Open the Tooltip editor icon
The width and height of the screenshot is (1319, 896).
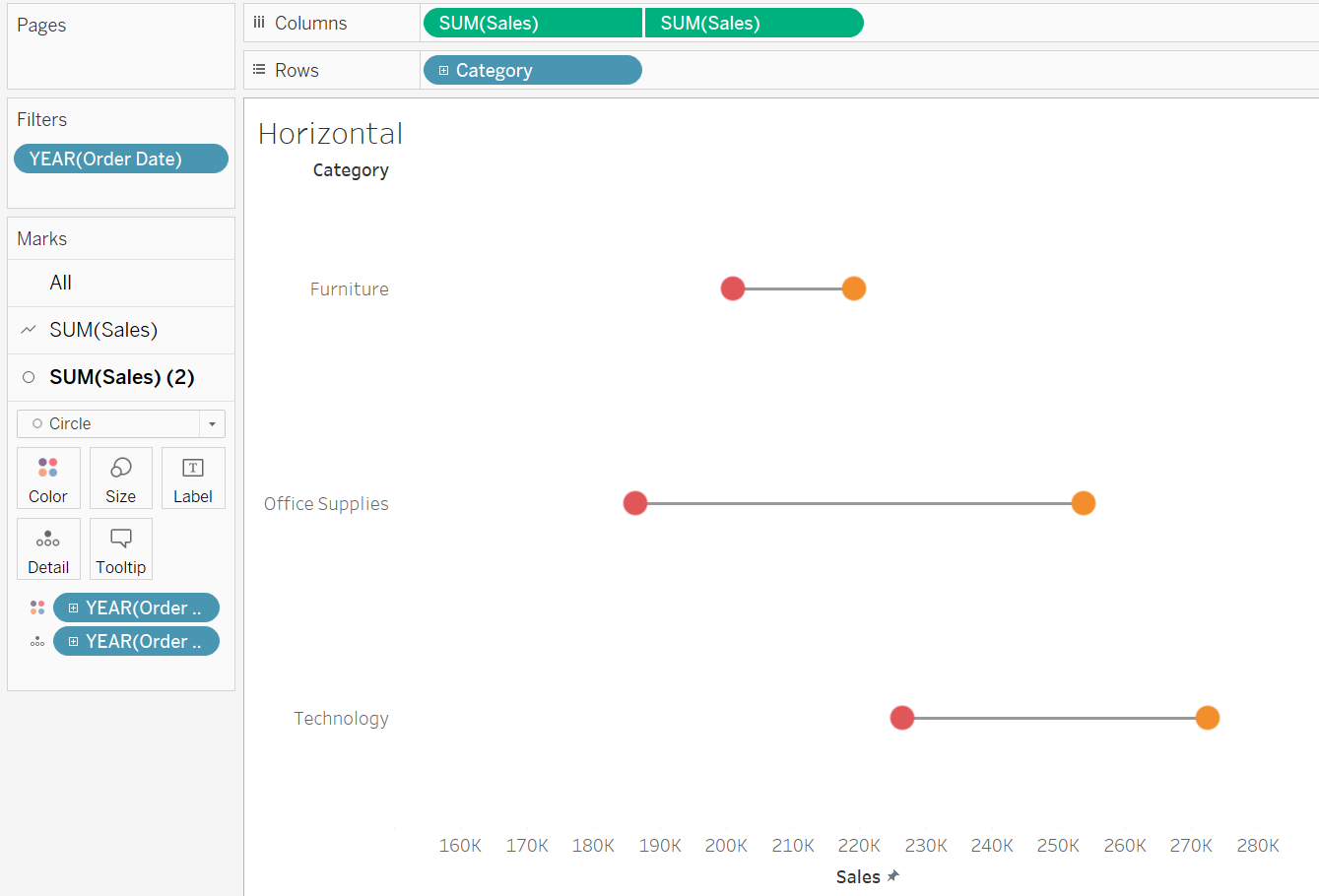coord(120,548)
